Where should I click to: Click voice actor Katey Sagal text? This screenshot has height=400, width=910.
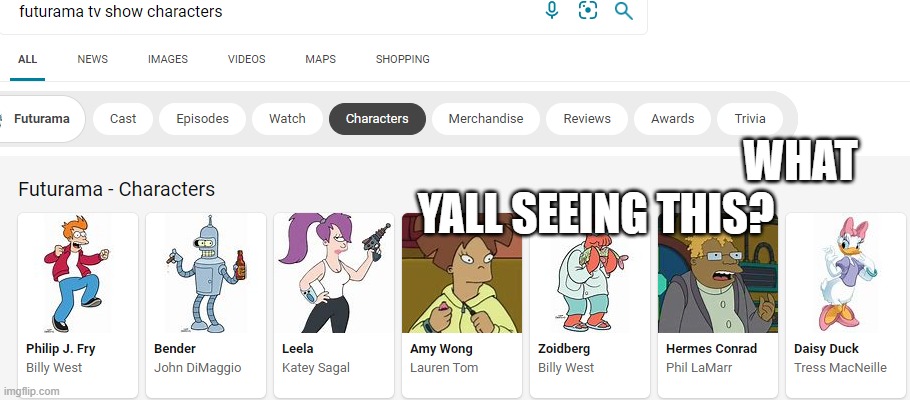pyautogui.click(x=316, y=368)
